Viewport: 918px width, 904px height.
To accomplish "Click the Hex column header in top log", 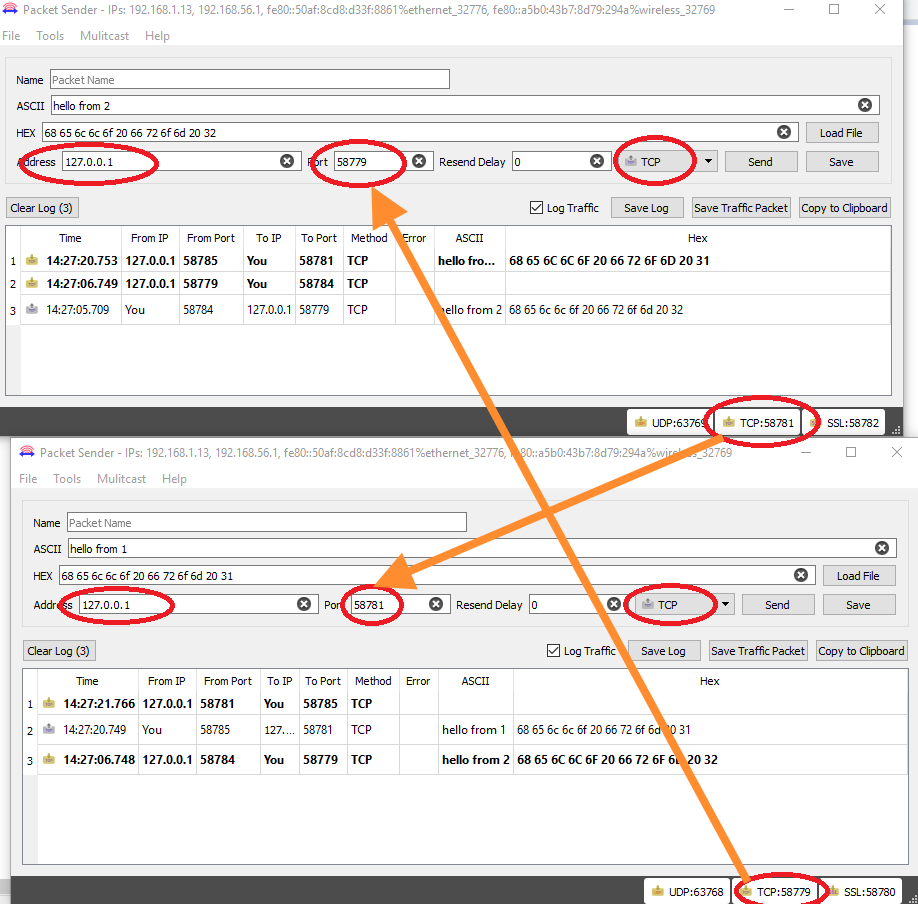I will coord(697,238).
